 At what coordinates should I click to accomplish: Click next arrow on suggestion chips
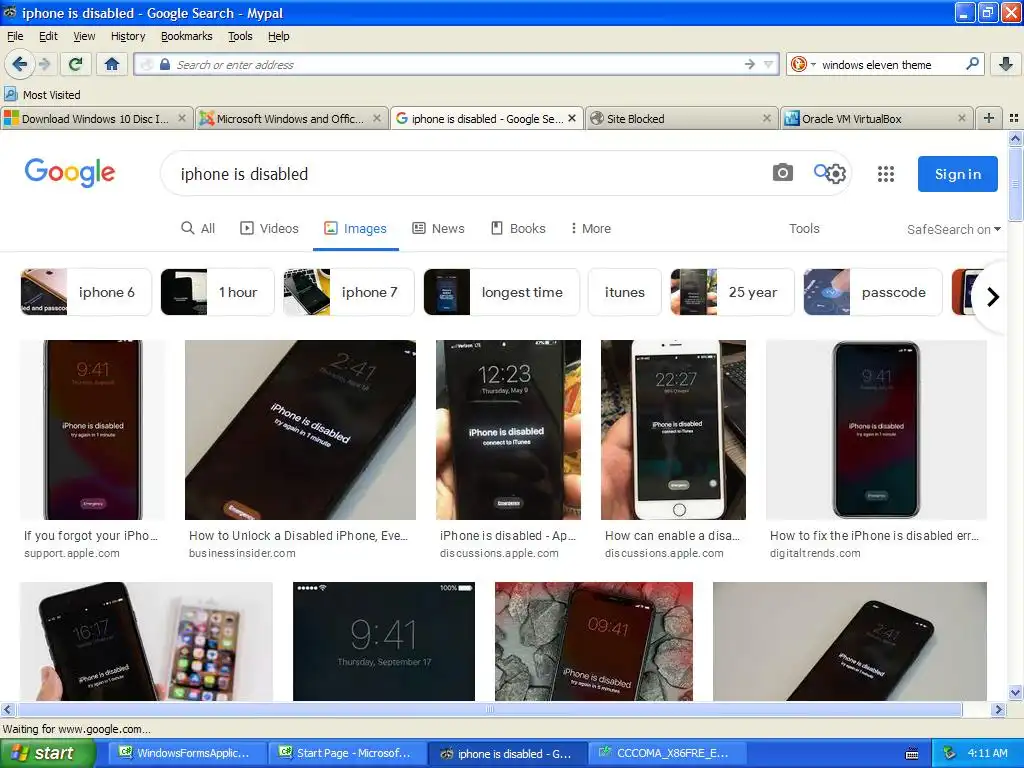click(993, 296)
